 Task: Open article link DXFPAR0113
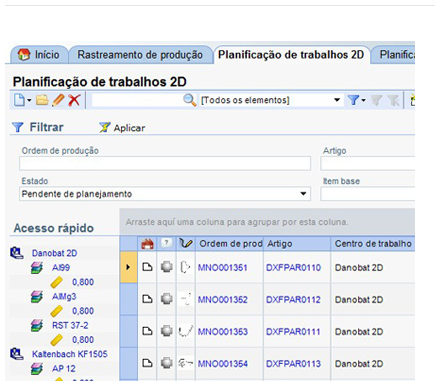293,364
